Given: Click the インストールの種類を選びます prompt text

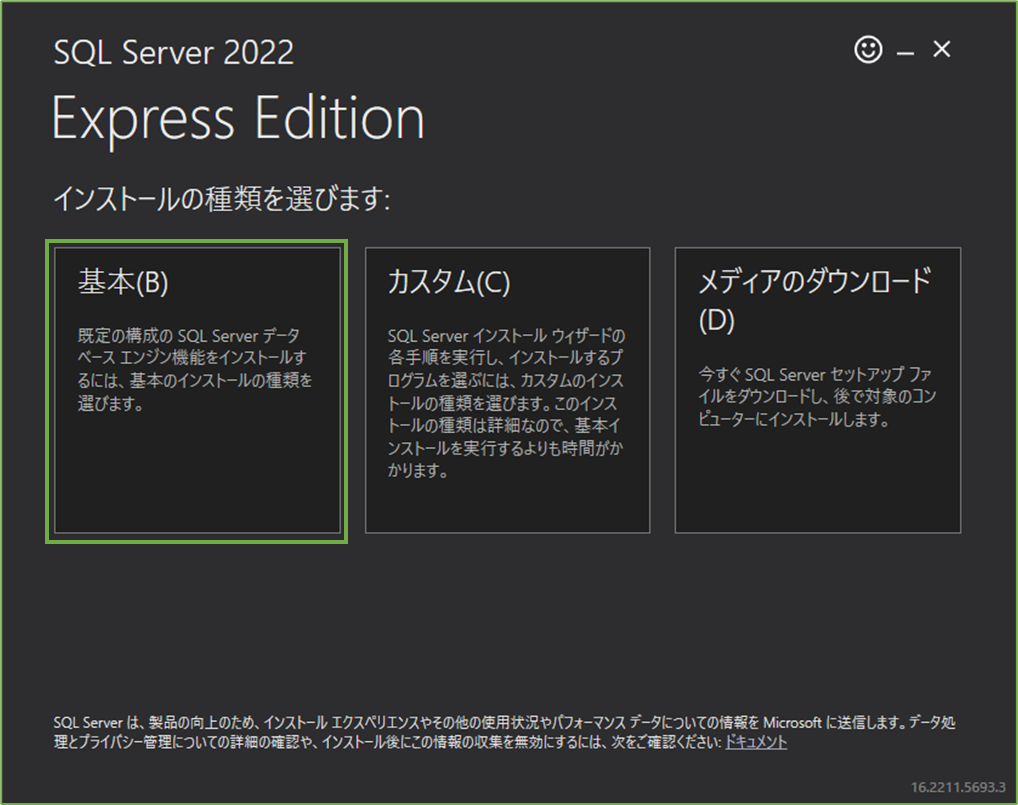Looking at the screenshot, I should pyautogui.click(x=222, y=199).
